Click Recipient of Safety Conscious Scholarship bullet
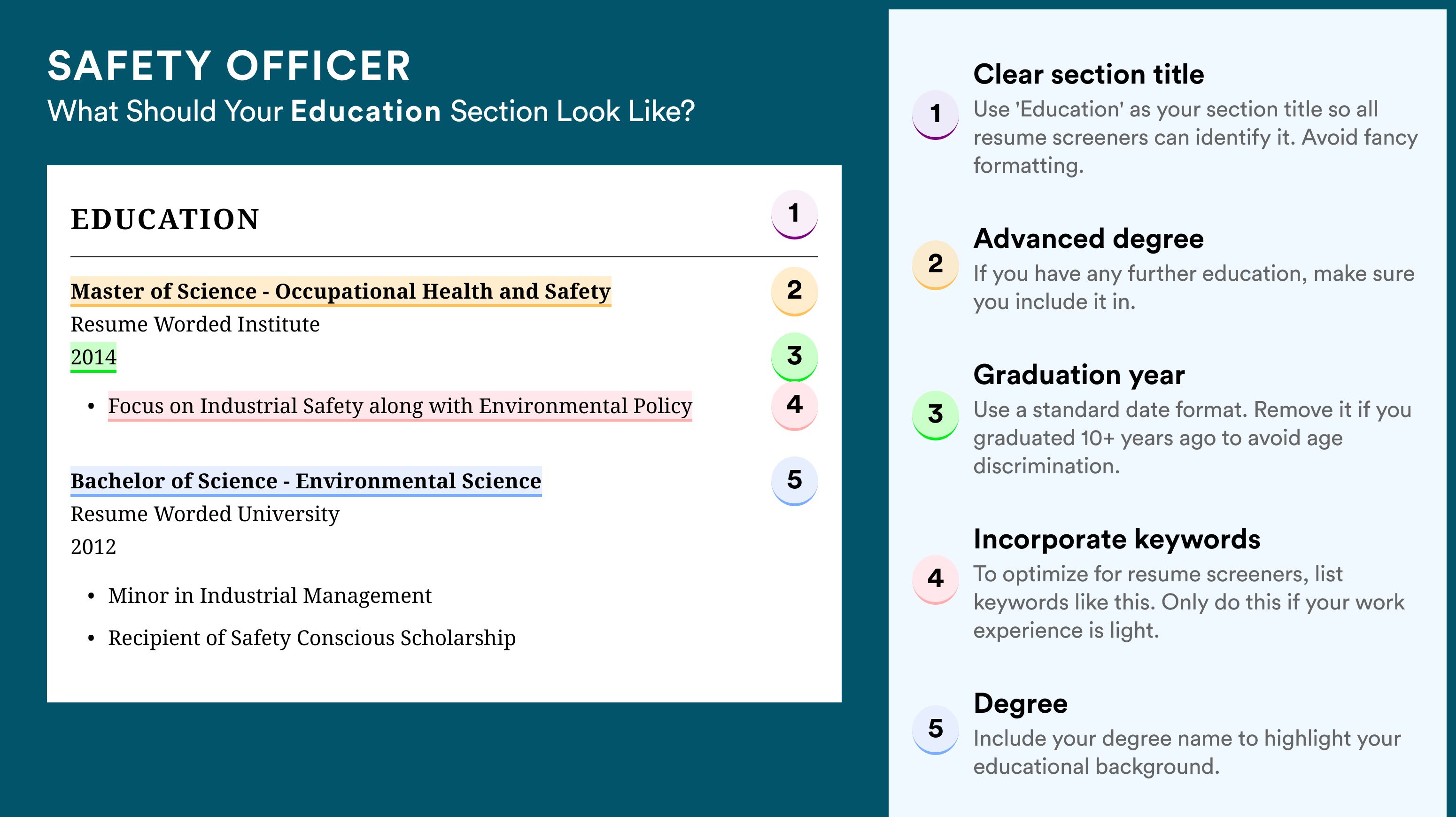This screenshot has width=1456, height=817. coord(312,638)
